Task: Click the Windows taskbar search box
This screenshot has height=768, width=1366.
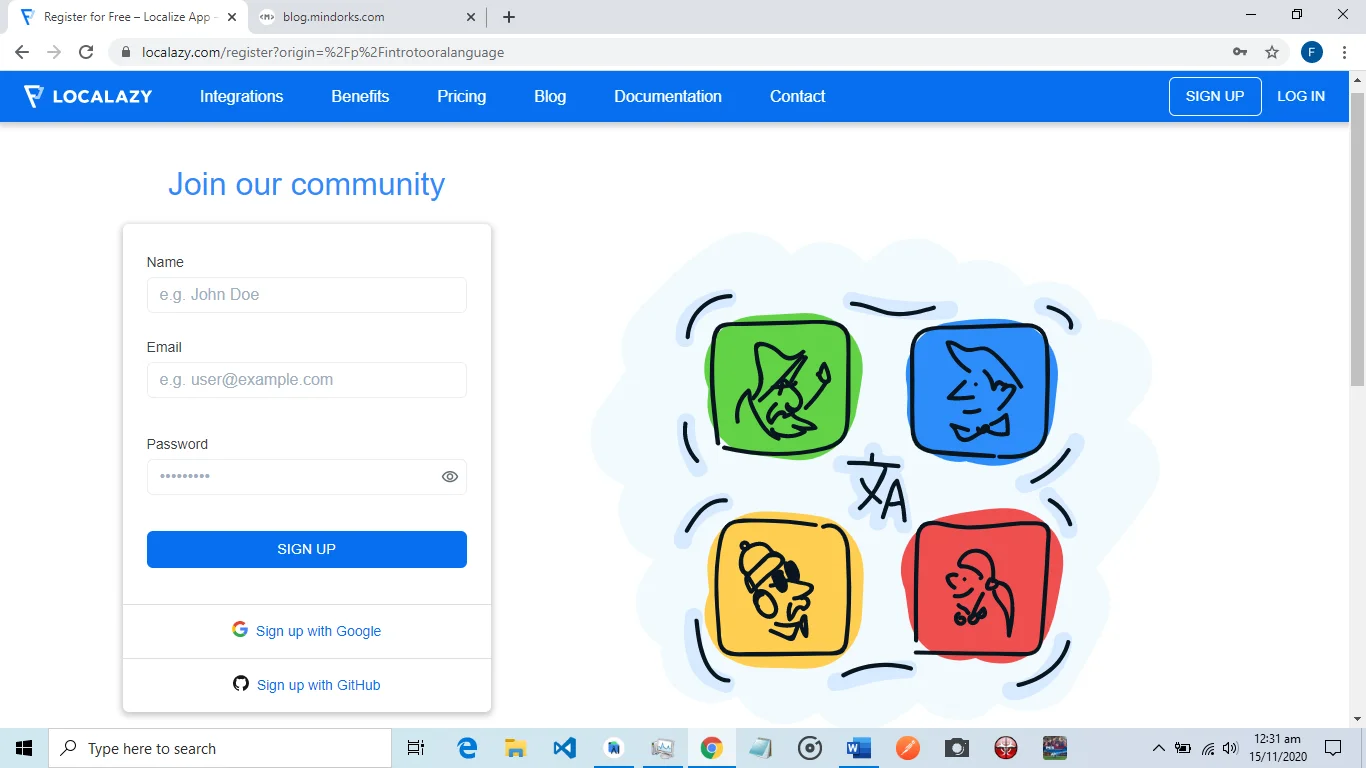Action: [220, 748]
